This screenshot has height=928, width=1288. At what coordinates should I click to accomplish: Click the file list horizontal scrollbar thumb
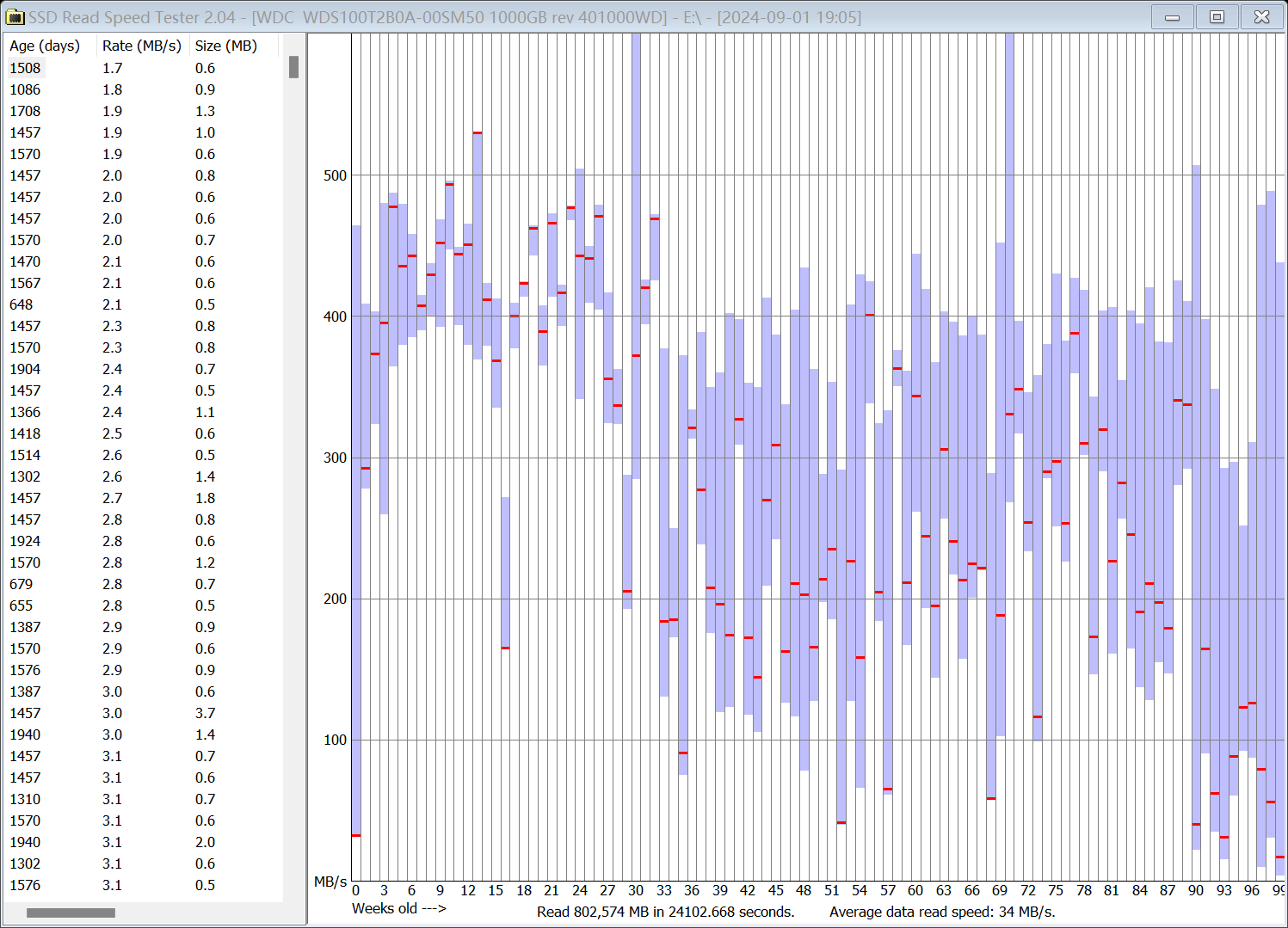click(x=71, y=913)
